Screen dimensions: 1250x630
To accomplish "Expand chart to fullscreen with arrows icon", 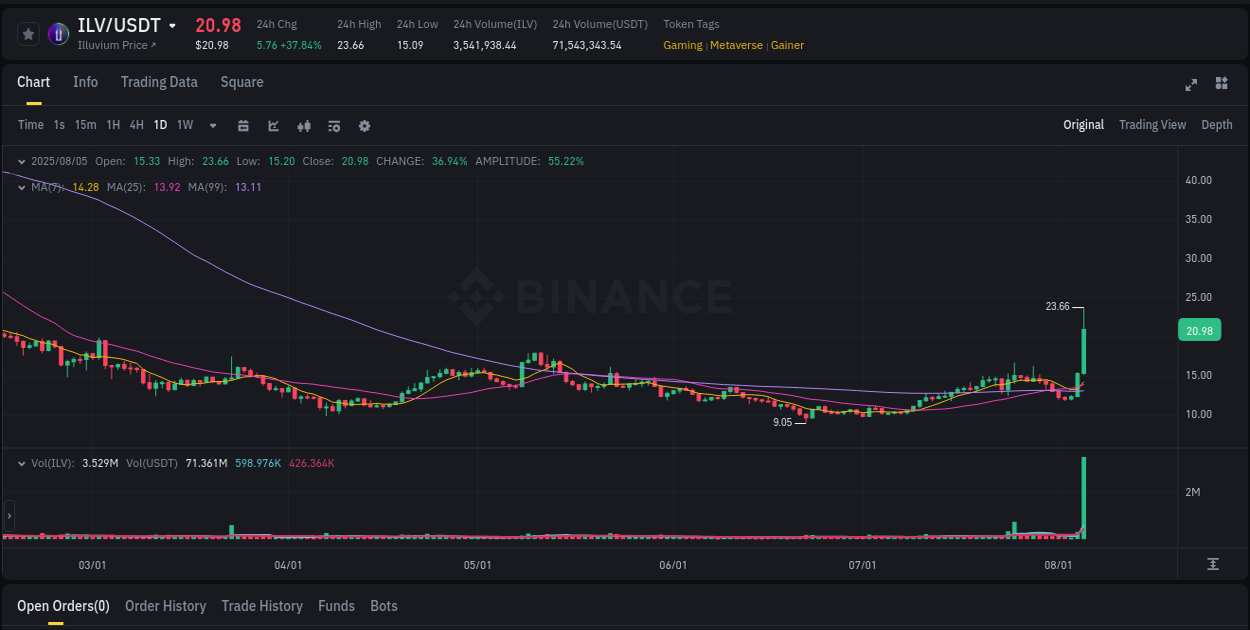I will pyautogui.click(x=1191, y=85).
